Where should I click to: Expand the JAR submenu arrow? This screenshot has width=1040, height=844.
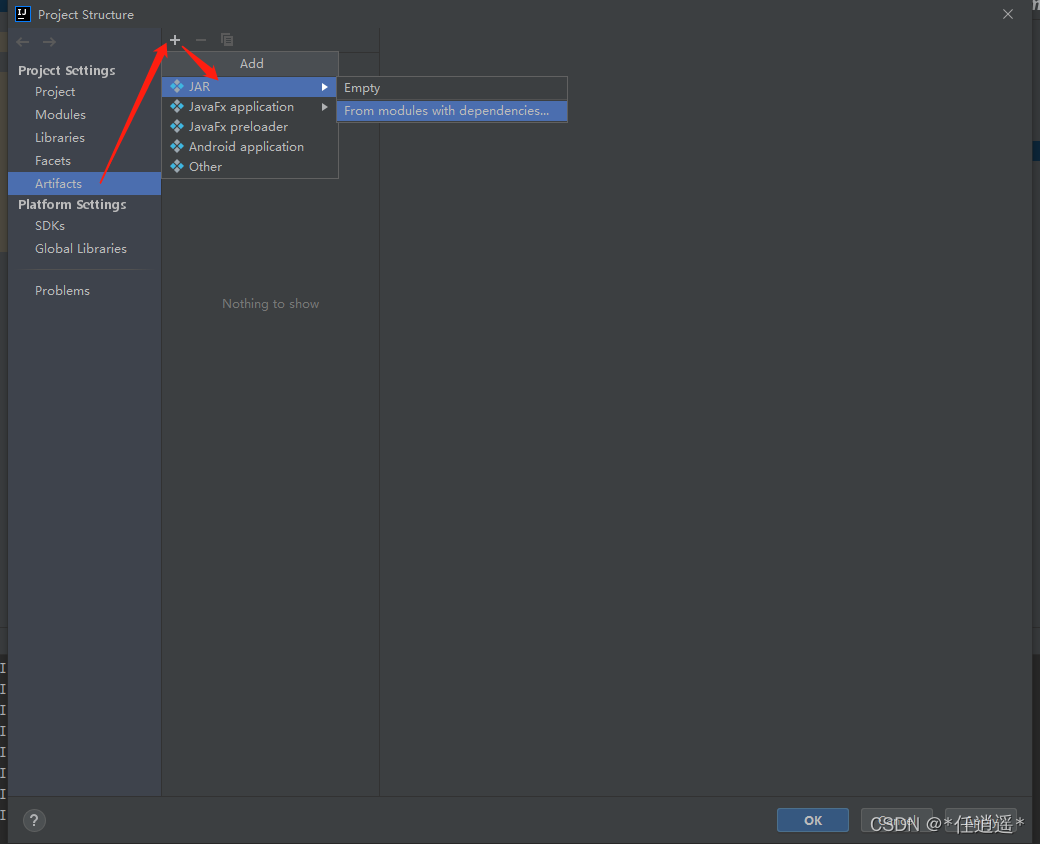pos(324,87)
